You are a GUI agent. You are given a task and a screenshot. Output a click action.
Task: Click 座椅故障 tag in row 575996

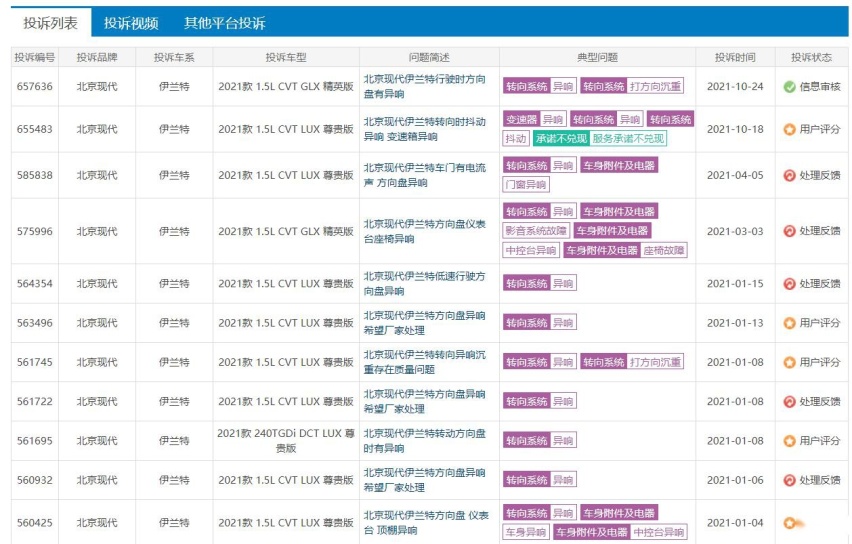664,251
